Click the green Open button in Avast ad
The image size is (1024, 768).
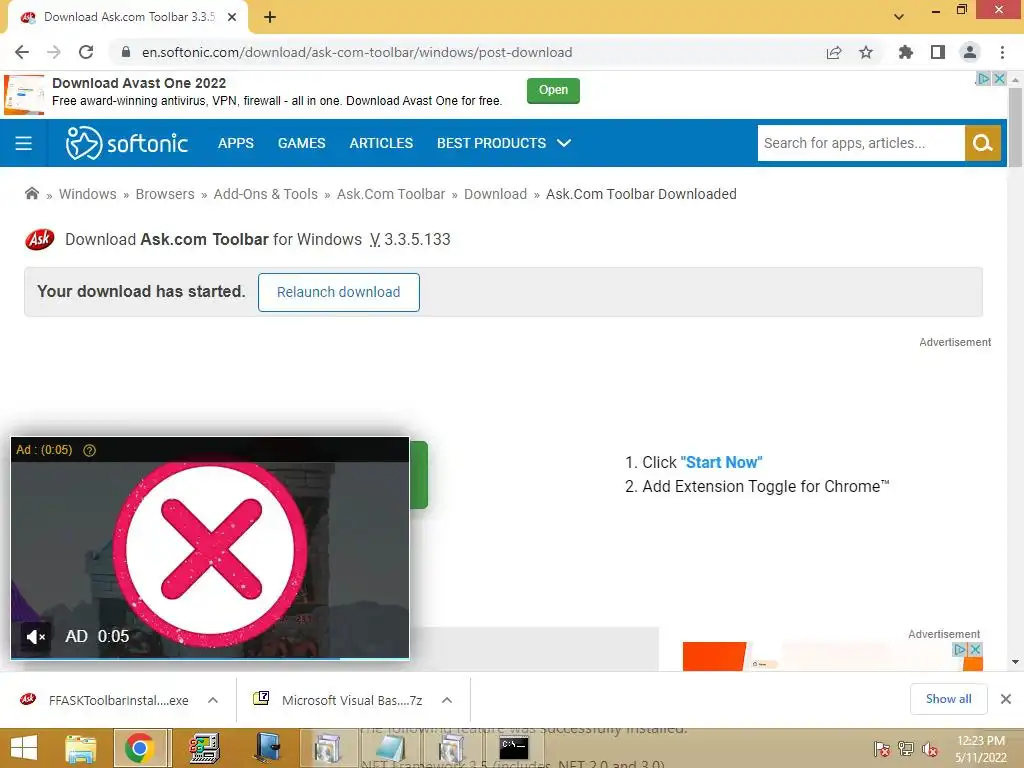[x=553, y=90]
